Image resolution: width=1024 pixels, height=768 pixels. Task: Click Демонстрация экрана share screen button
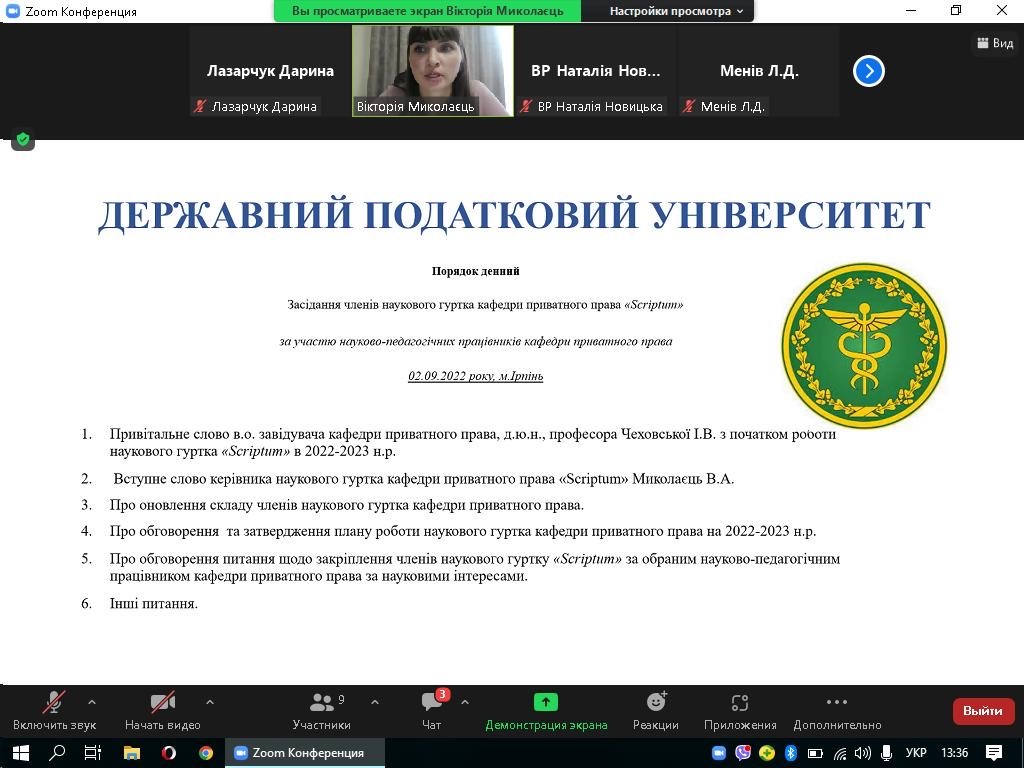[546, 711]
